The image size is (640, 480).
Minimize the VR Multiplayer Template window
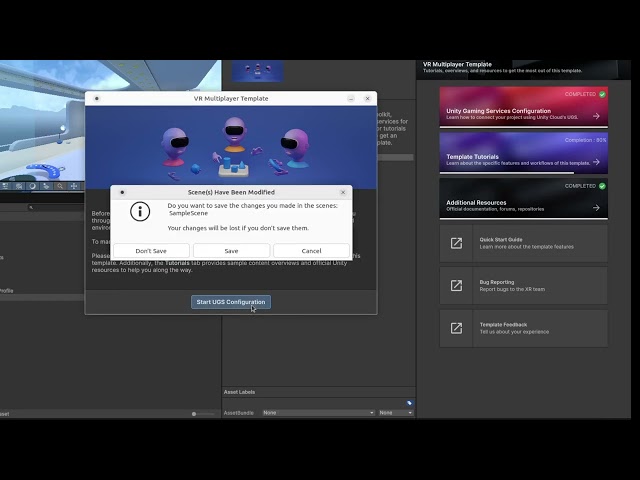pos(351,98)
